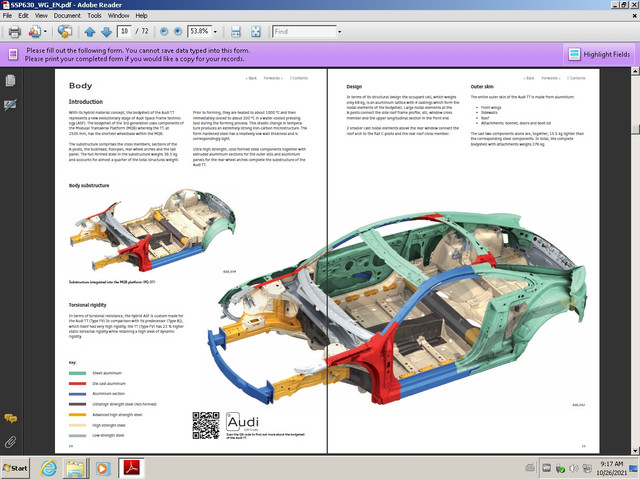Open the View menu
The height and width of the screenshot is (480, 640).
[x=41, y=16]
